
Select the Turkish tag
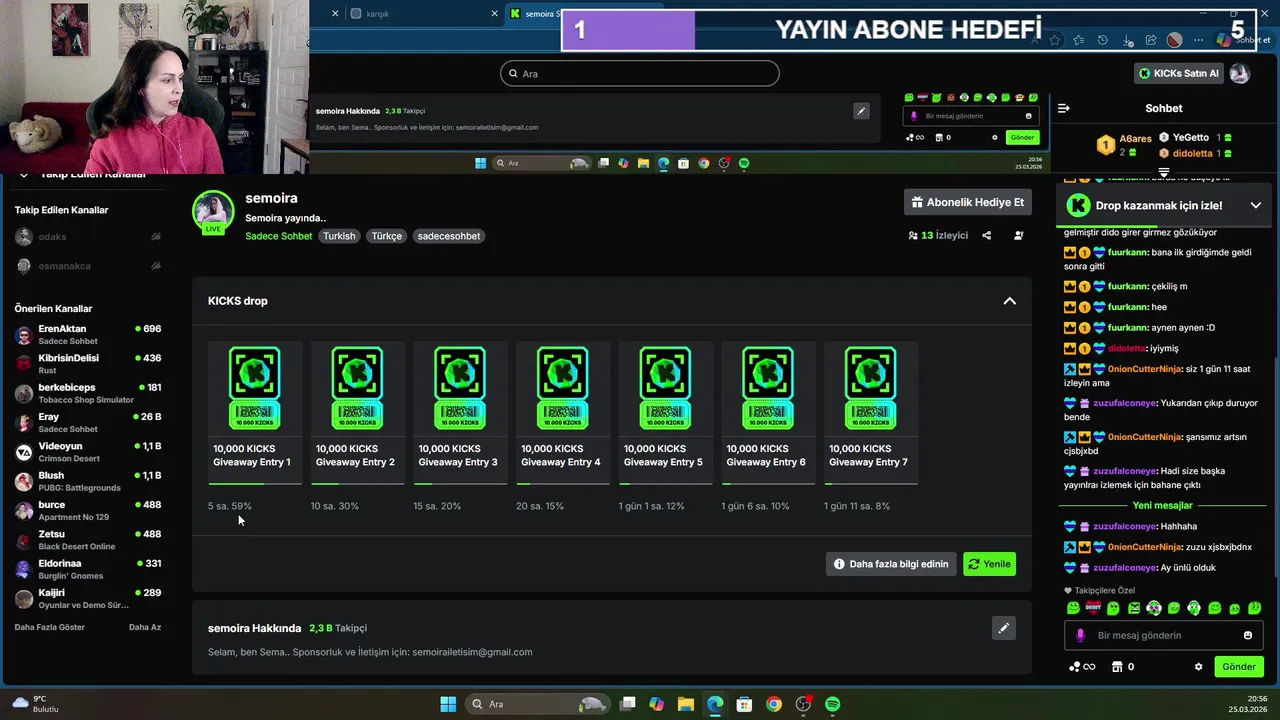339,236
